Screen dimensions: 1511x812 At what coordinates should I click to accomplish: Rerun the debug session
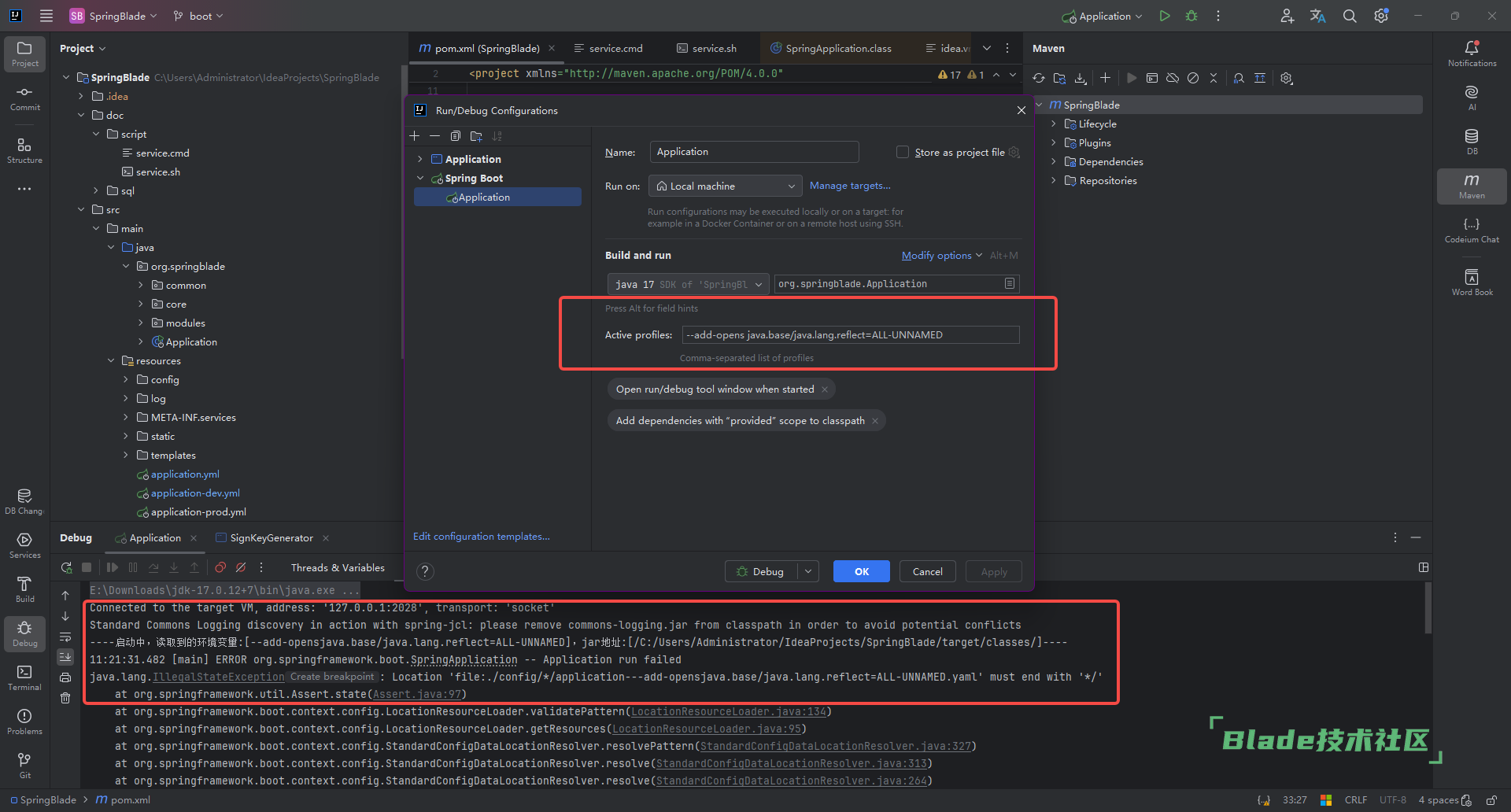click(66, 567)
